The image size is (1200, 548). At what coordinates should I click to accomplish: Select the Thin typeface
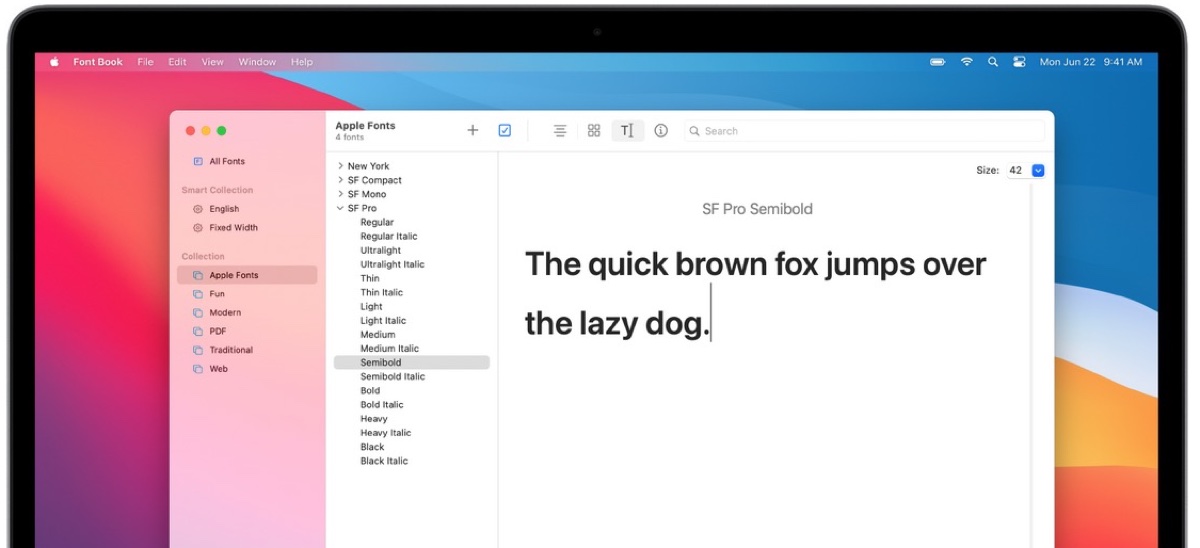(x=370, y=278)
